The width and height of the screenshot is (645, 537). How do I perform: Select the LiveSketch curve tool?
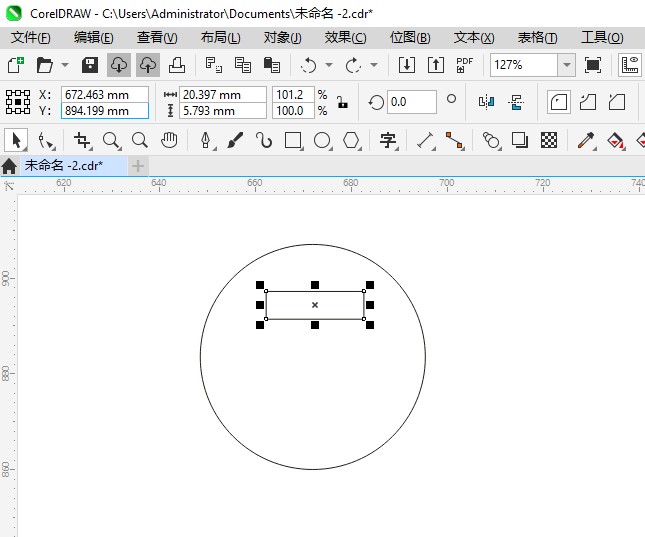click(x=264, y=140)
